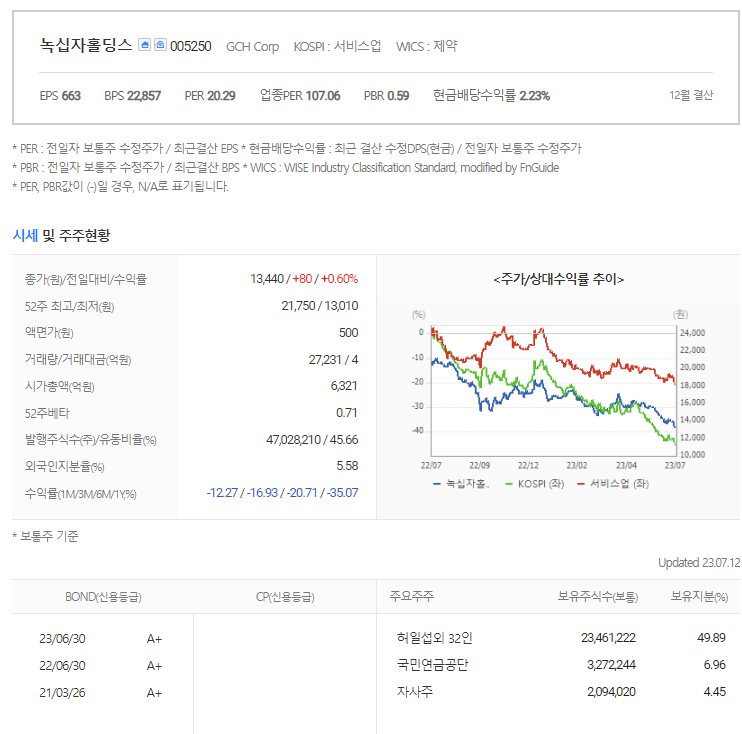Click the PBR 0.59 value
Image resolution: width=742 pixels, height=734 pixels.
click(386, 96)
